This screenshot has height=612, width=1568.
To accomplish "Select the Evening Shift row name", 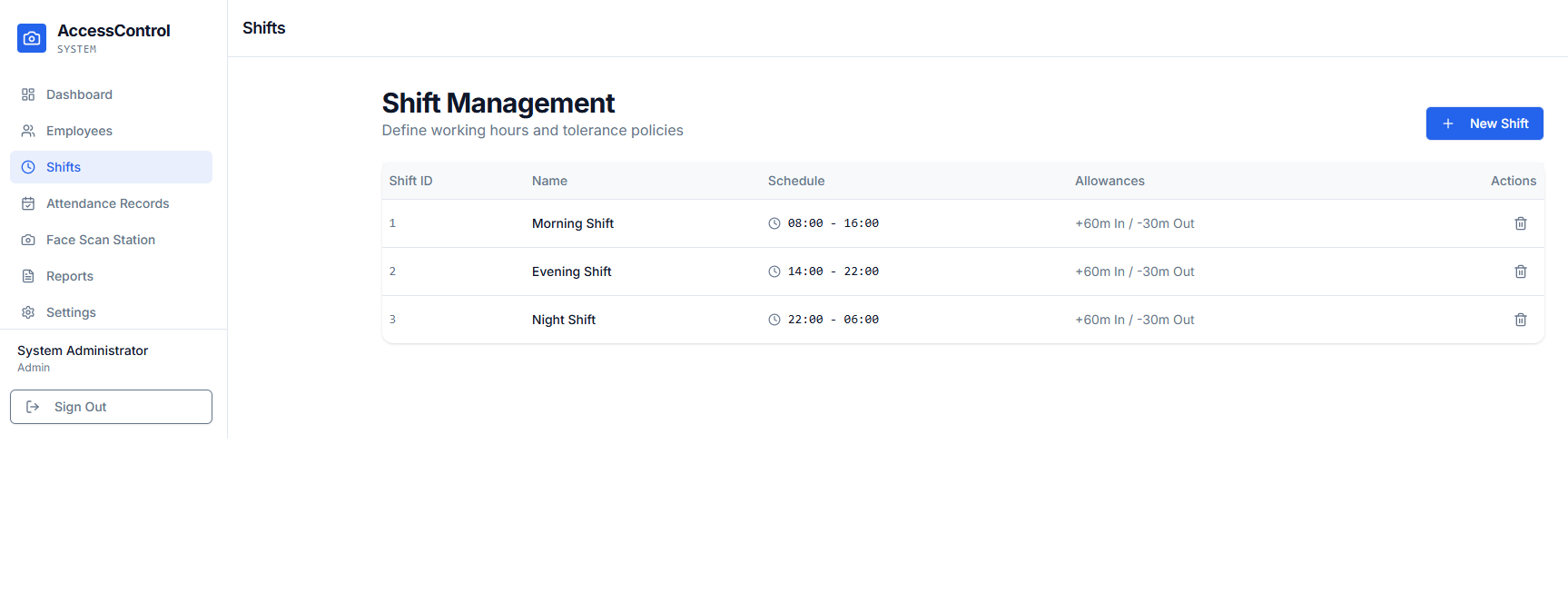I will (571, 271).
